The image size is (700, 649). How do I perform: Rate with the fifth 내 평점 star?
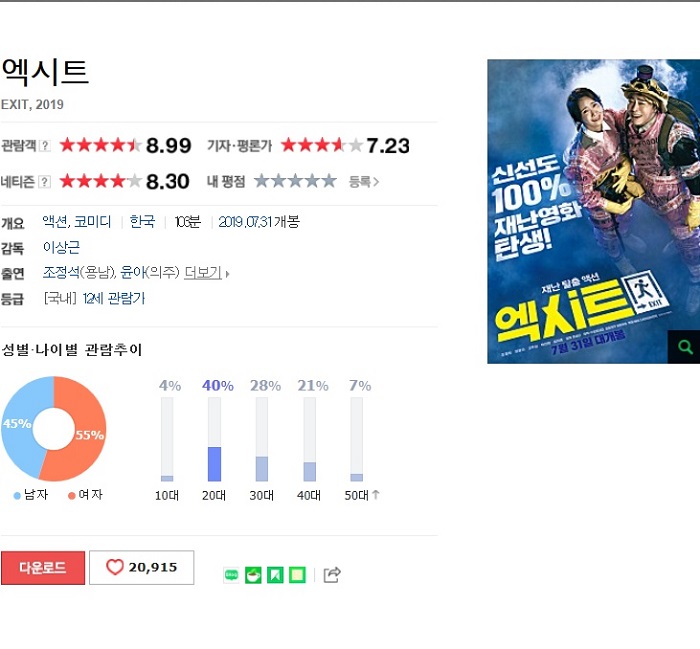(x=329, y=181)
